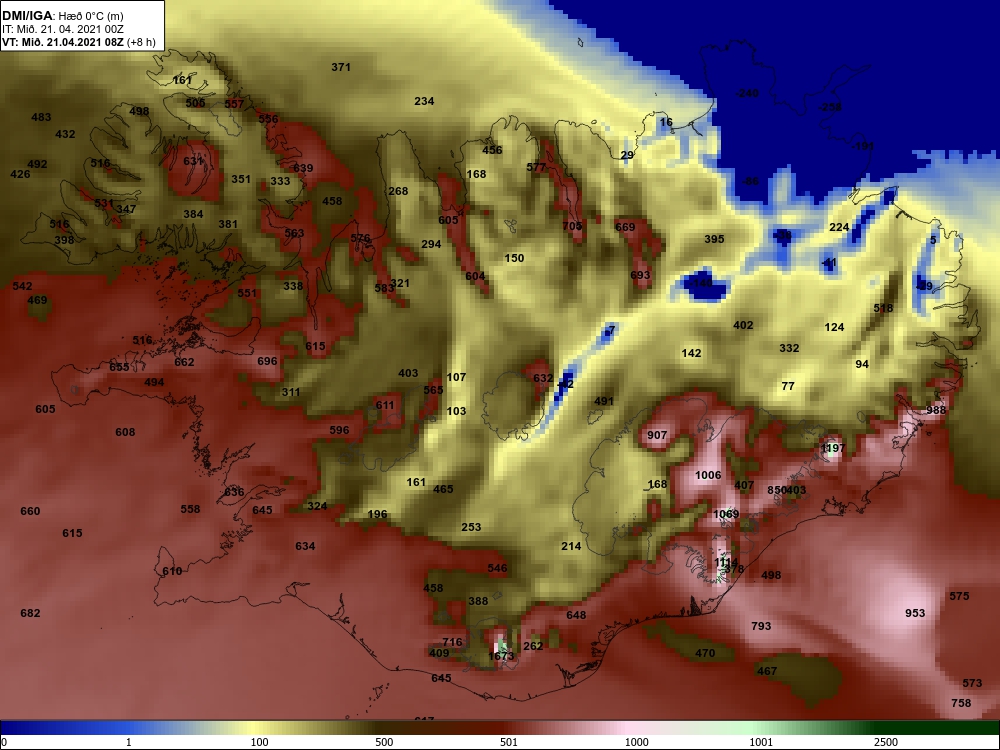Click the '2500' label on the color scale
Image resolution: width=1000 pixels, height=750 pixels.
[886, 742]
